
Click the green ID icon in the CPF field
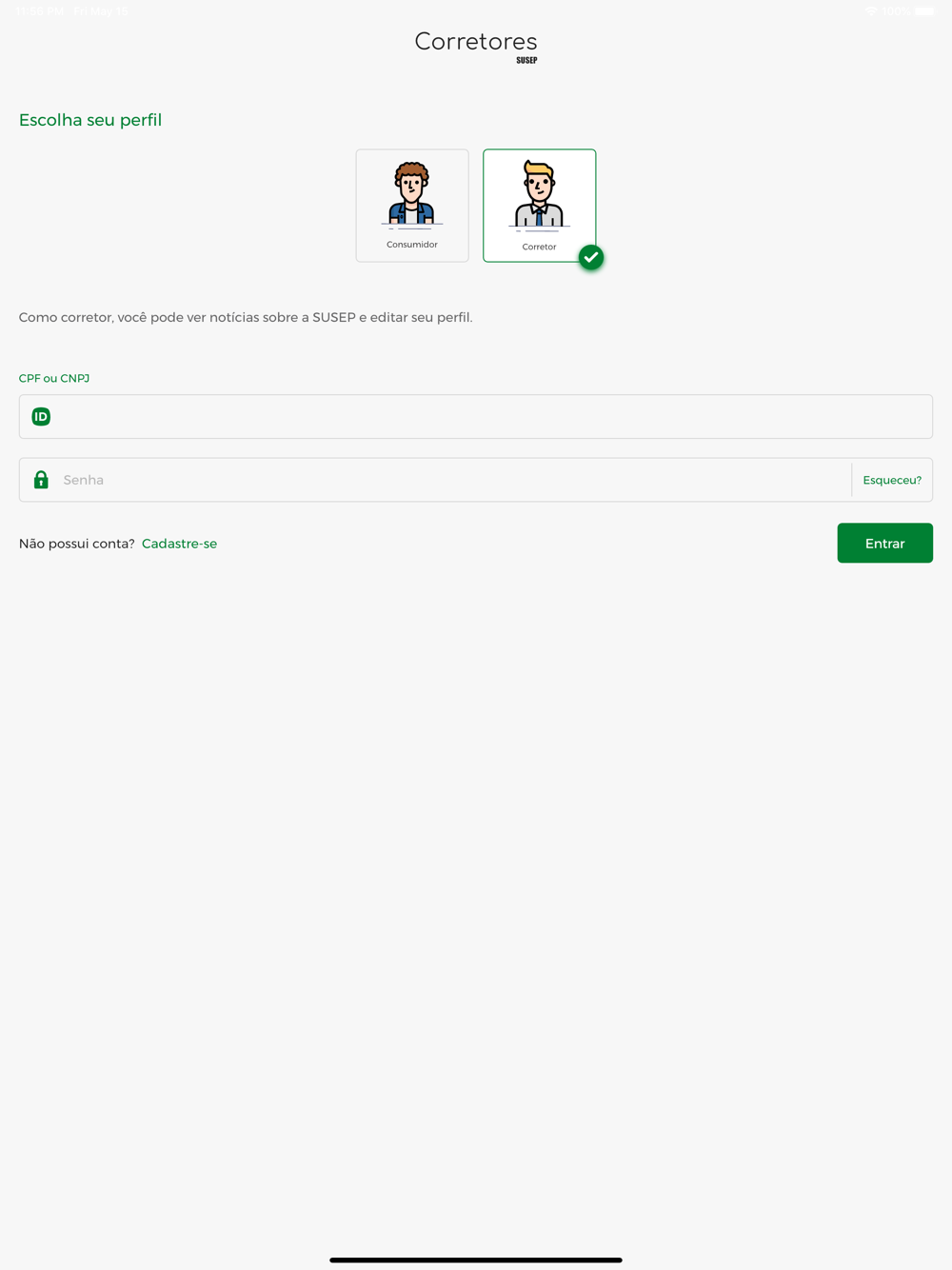click(x=41, y=417)
